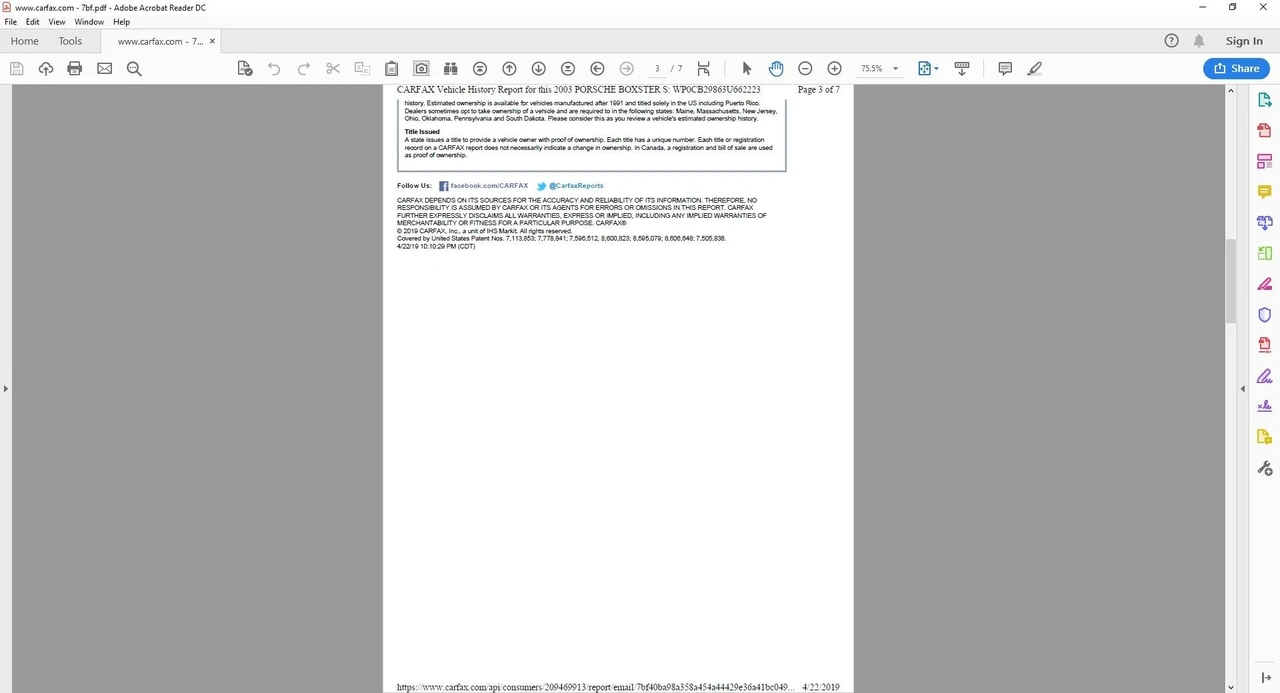Collapse the right tools pane arrow
Image resolution: width=1280 pixels, height=693 pixels.
click(1243, 388)
